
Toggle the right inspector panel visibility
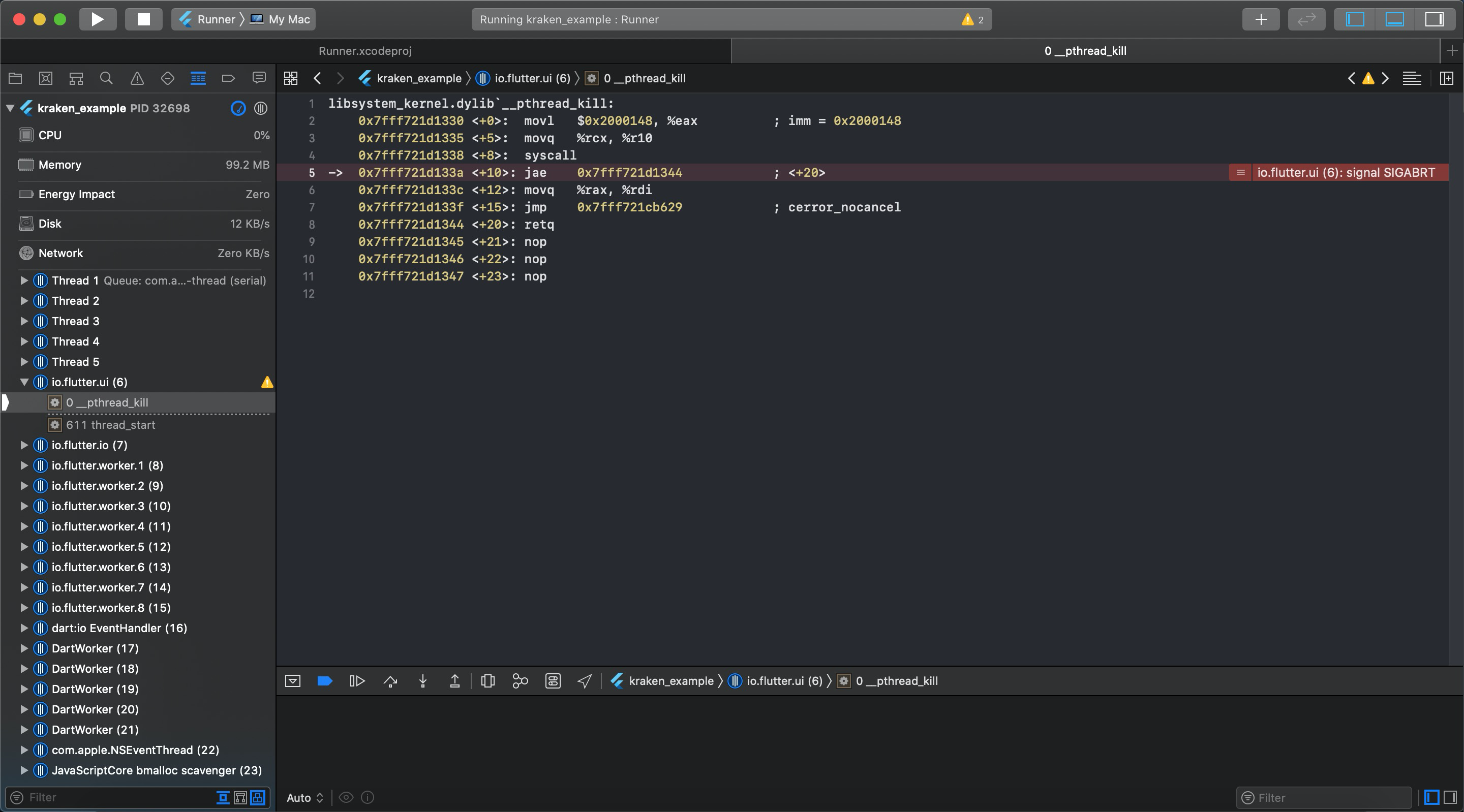click(1436, 19)
